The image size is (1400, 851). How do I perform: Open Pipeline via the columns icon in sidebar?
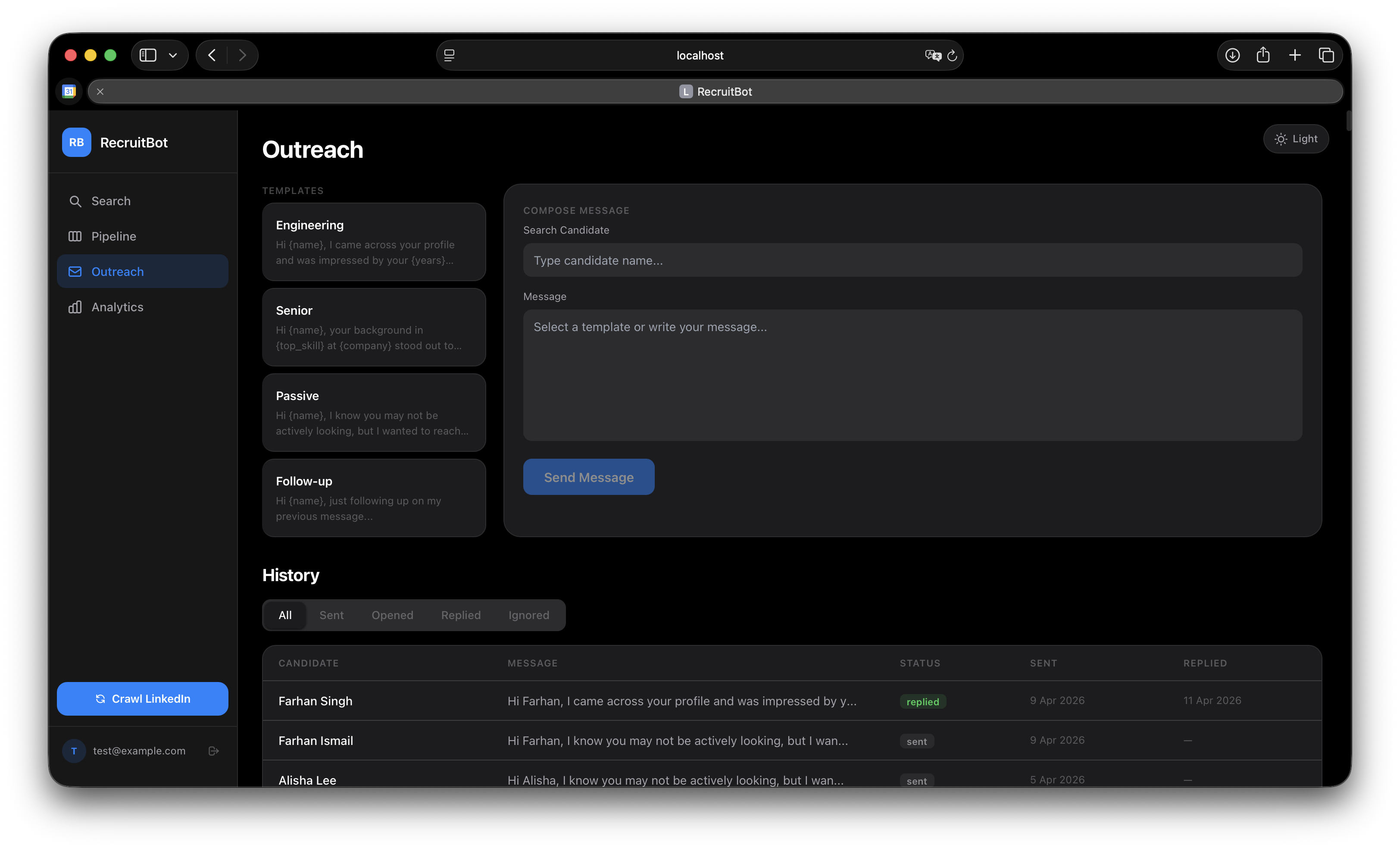(x=75, y=236)
